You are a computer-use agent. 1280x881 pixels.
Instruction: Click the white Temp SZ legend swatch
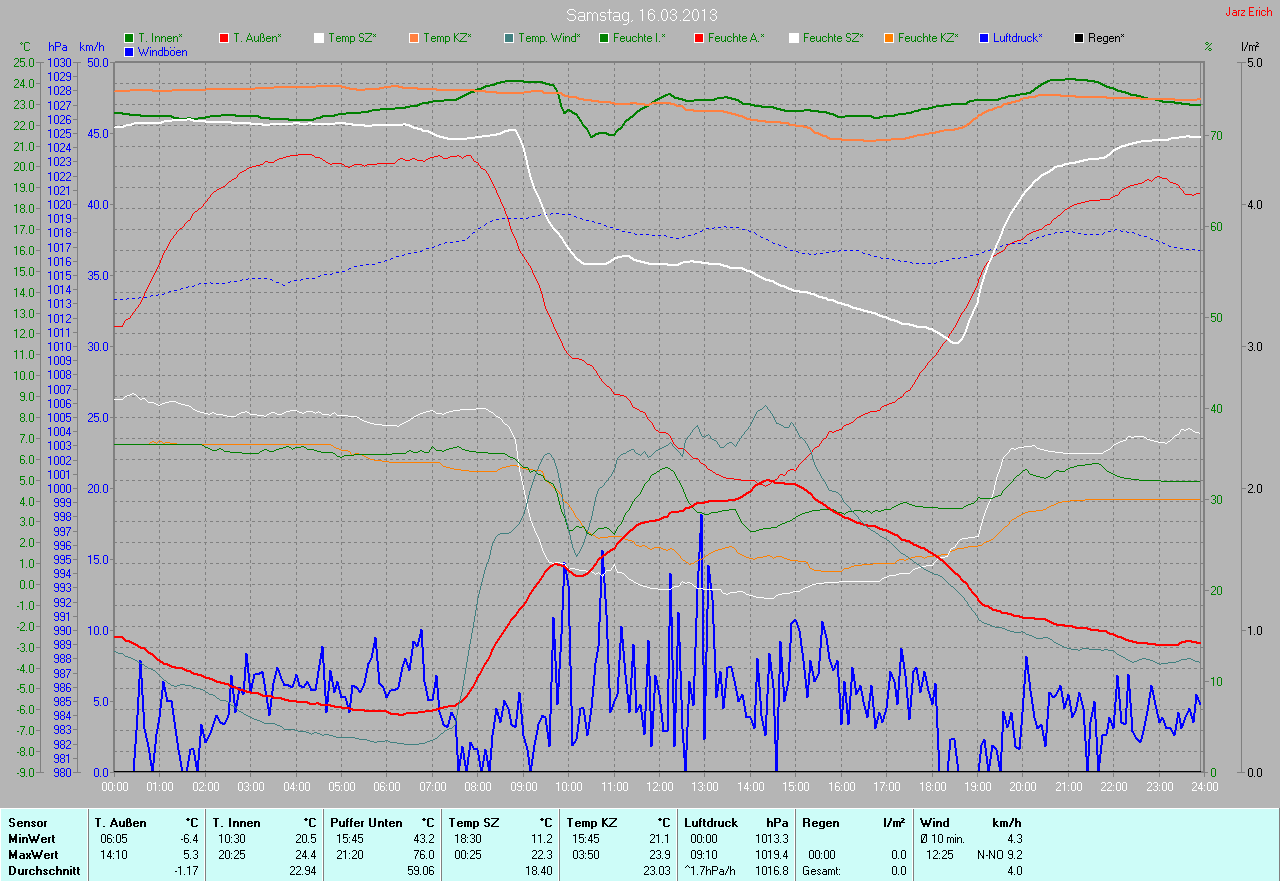[319, 38]
